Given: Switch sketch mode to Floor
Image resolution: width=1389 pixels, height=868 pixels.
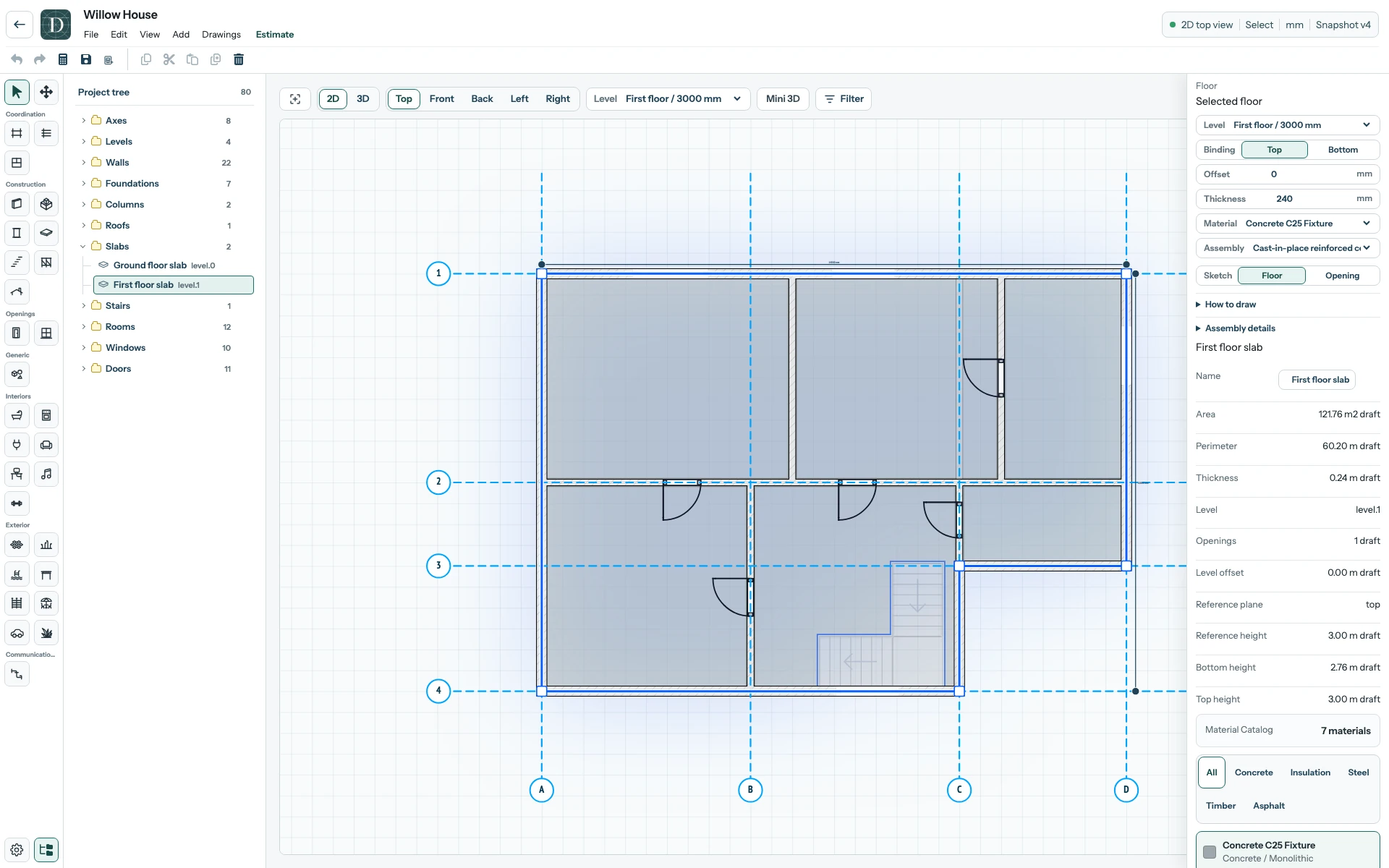Looking at the screenshot, I should [x=1271, y=276].
